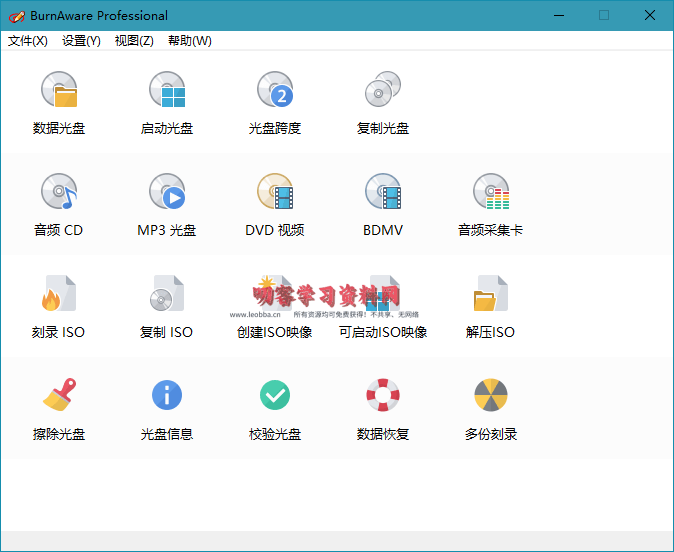674x552 pixels.
Task: Open the 刻录 ISO burn tool
Action: (59, 294)
